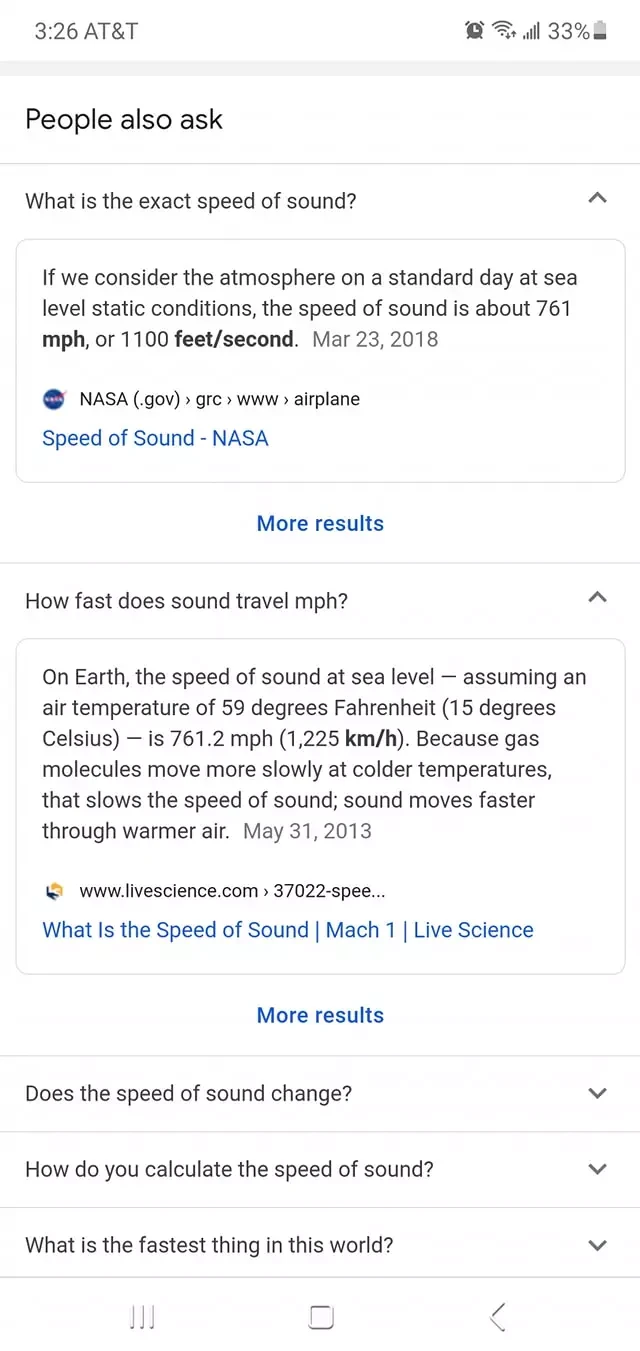Tap the battery icon in status bar

coord(600,32)
